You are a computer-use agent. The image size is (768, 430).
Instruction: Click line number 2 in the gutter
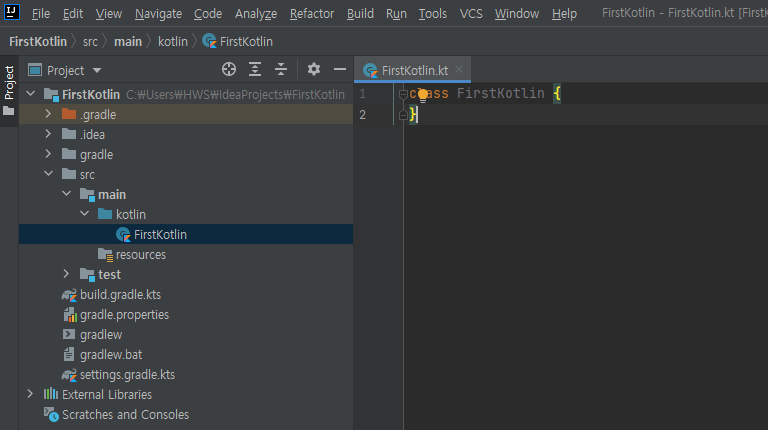(x=362, y=115)
